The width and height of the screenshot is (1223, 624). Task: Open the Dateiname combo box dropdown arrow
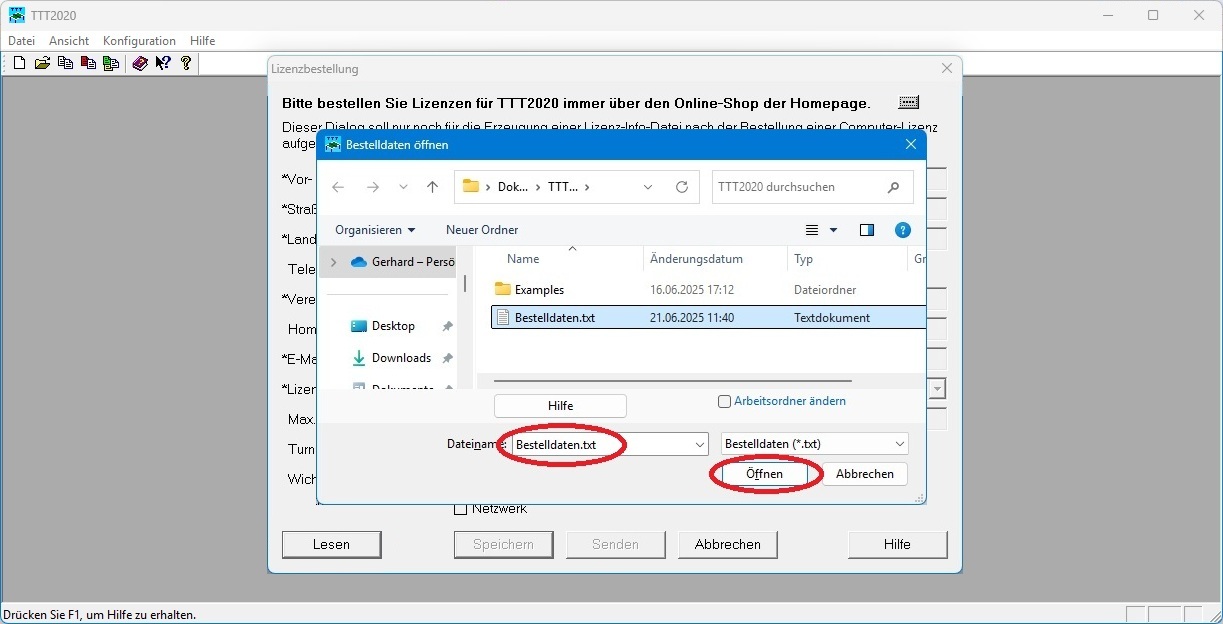[700, 444]
